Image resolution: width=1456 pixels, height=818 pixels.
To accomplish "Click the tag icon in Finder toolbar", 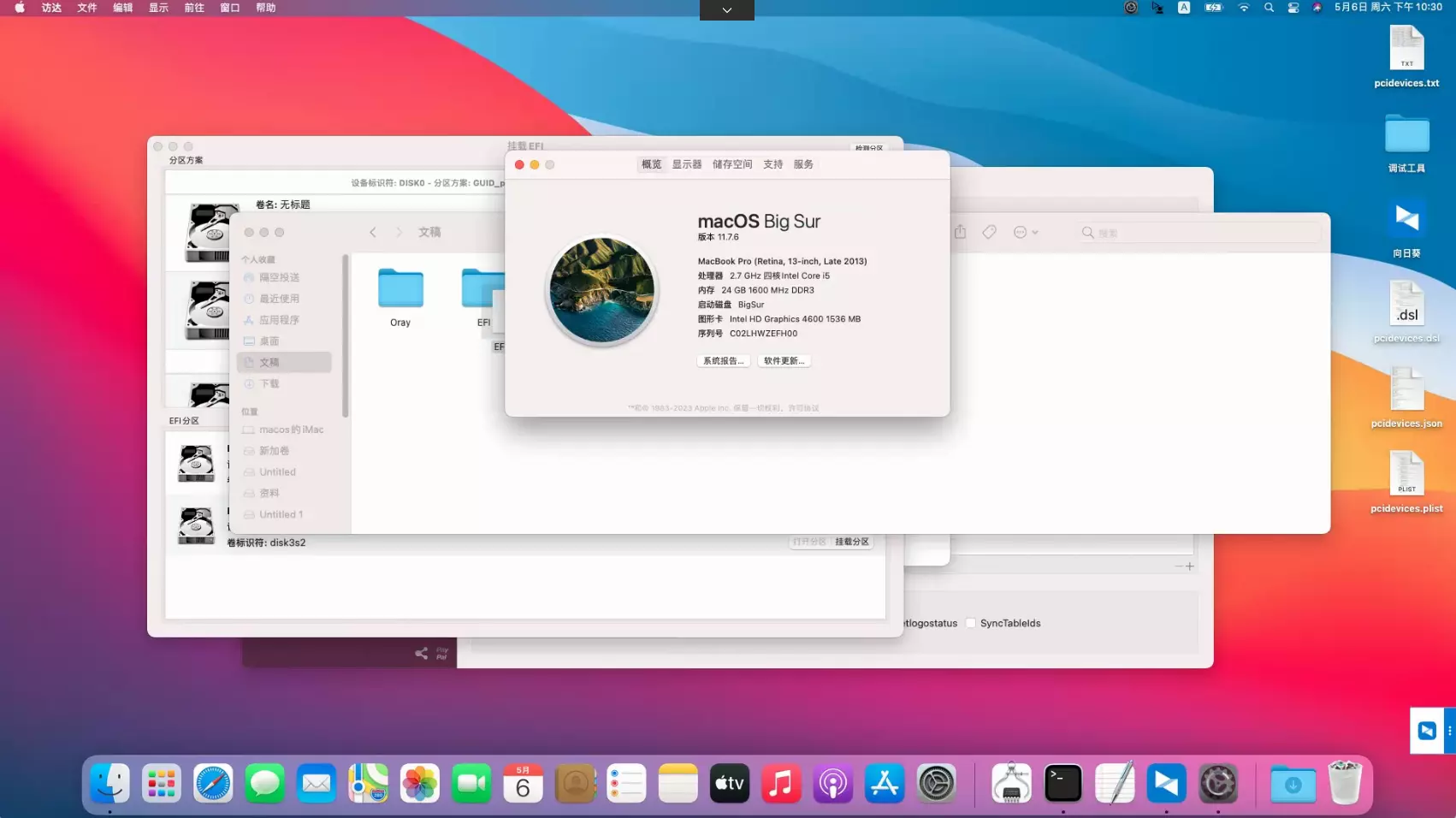I will pos(989,232).
